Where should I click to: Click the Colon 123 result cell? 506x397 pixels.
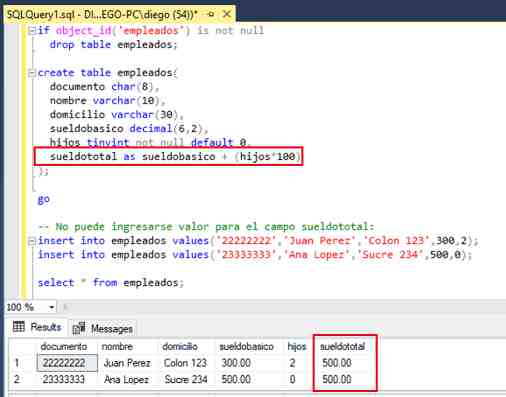[x=185, y=363]
